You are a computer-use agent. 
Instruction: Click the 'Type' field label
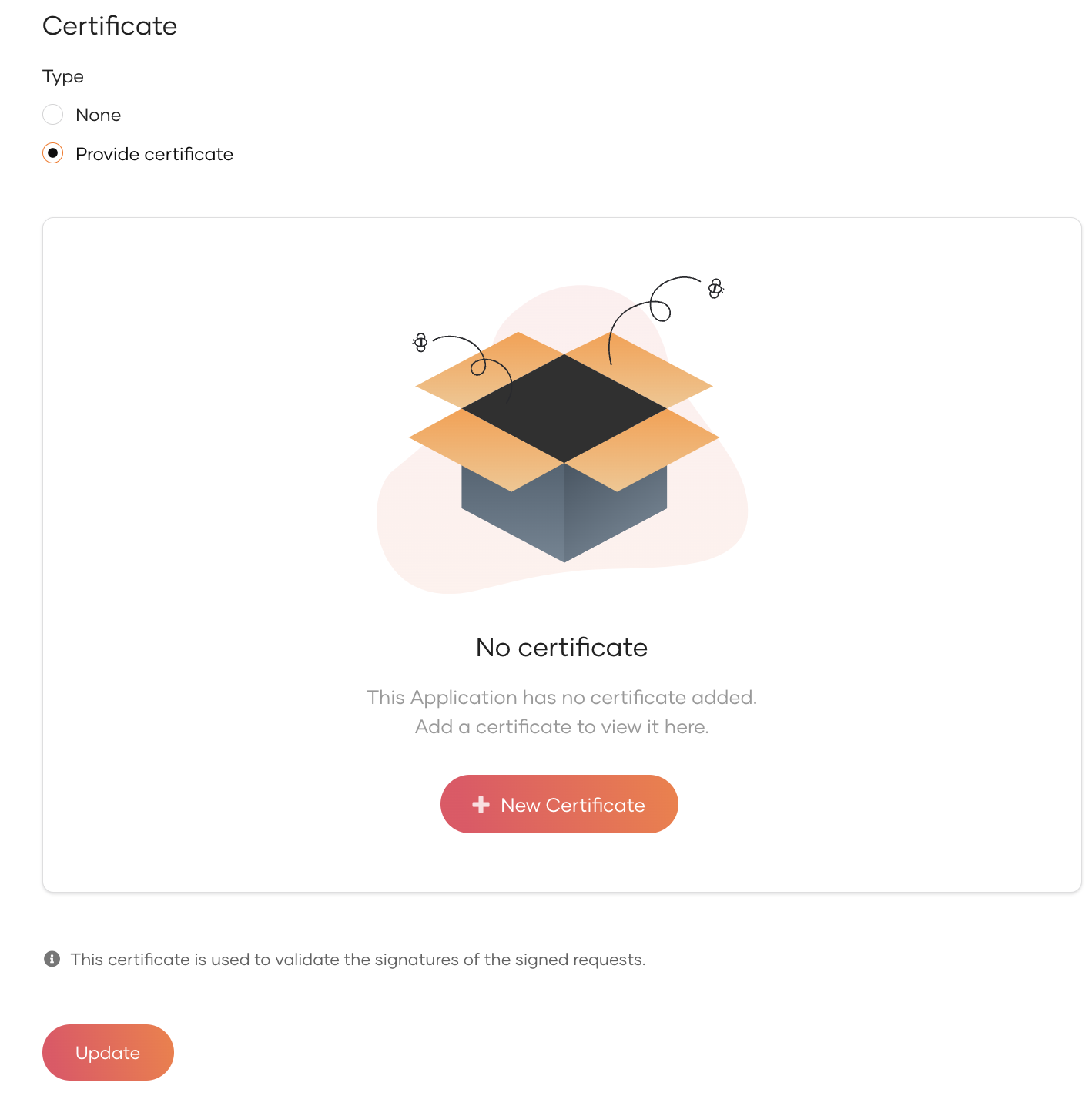point(63,76)
